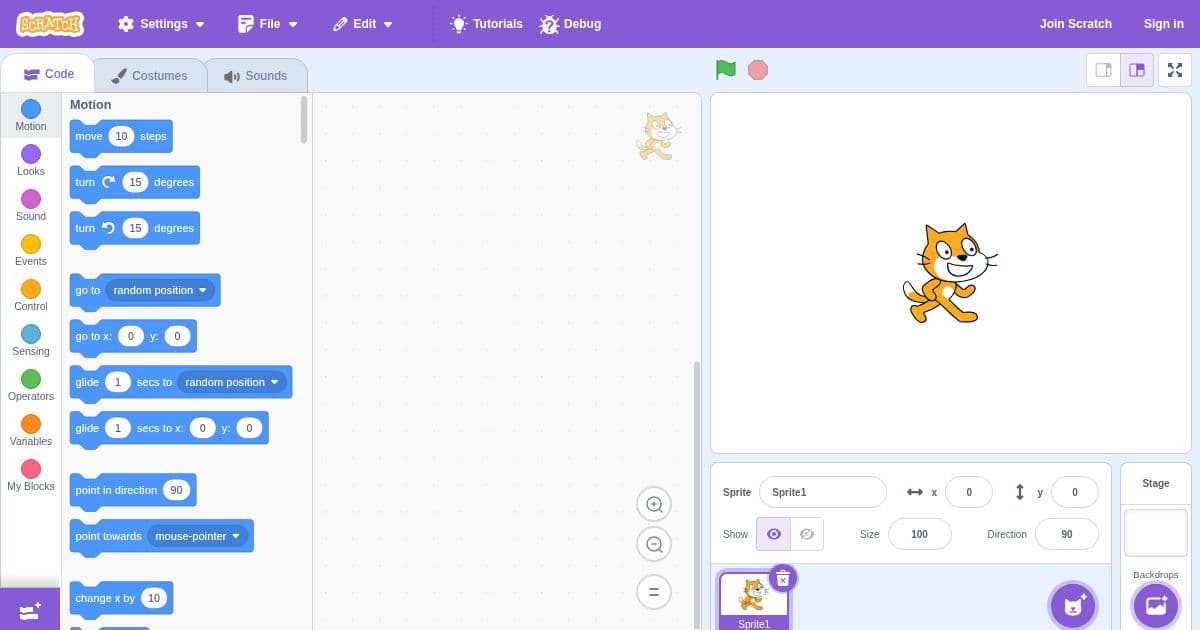Open the Tutorials page
1200x630 pixels.
click(487, 24)
